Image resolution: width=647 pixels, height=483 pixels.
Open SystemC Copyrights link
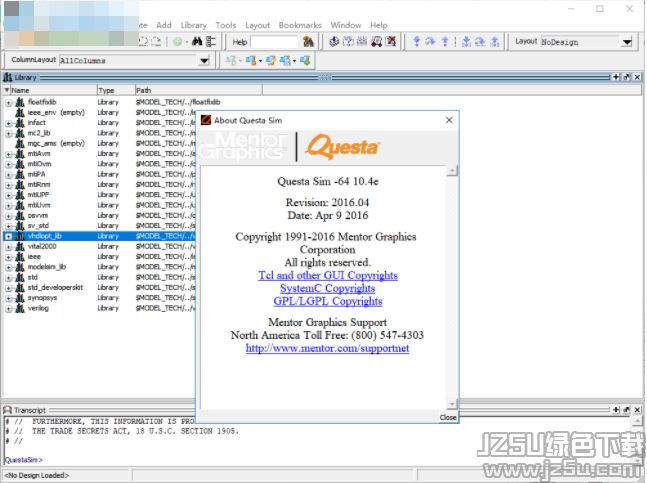click(x=328, y=288)
